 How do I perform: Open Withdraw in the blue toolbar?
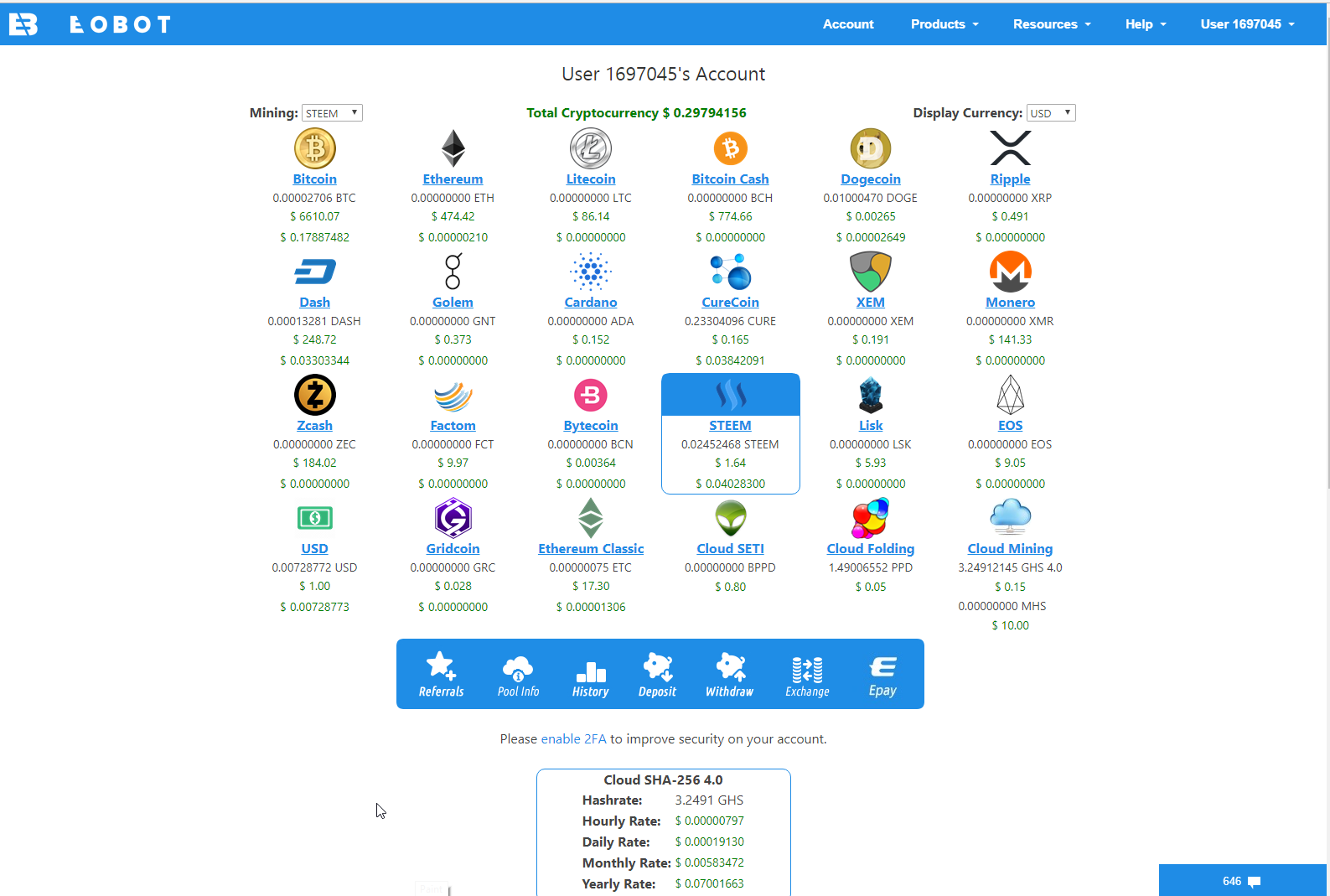point(730,676)
